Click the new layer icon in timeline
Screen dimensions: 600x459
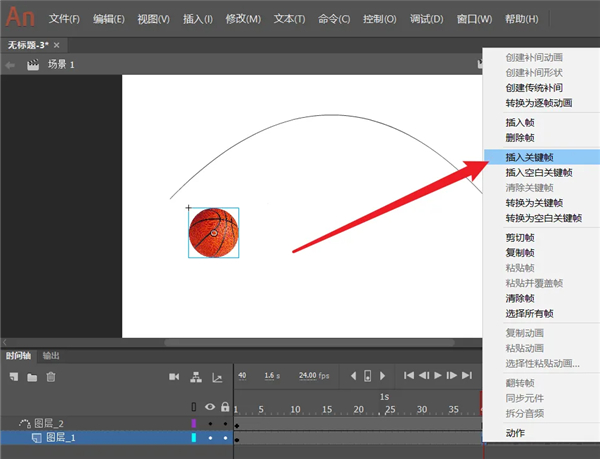coord(14,376)
